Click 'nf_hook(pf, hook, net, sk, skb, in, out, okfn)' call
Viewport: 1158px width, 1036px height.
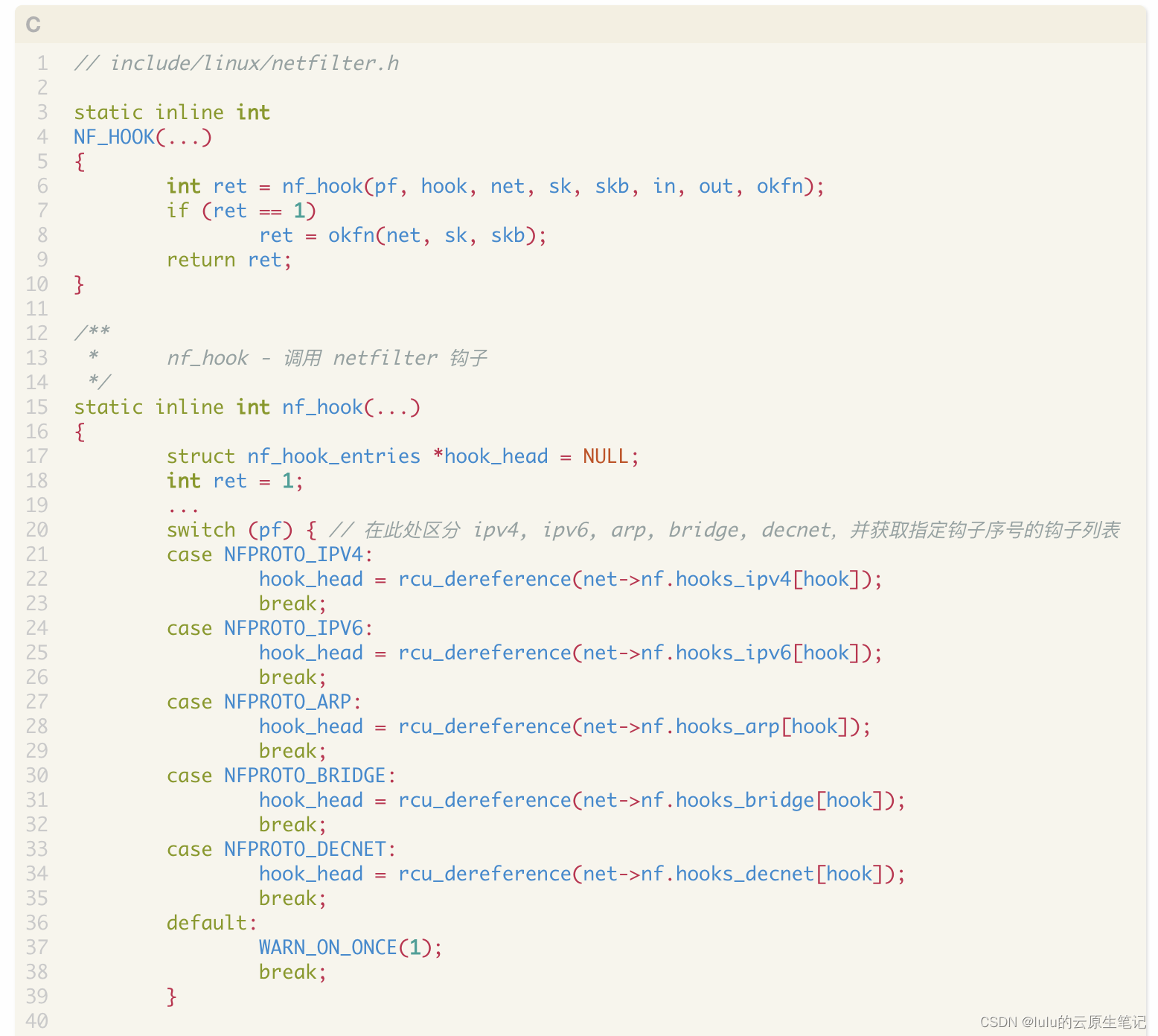548,186
